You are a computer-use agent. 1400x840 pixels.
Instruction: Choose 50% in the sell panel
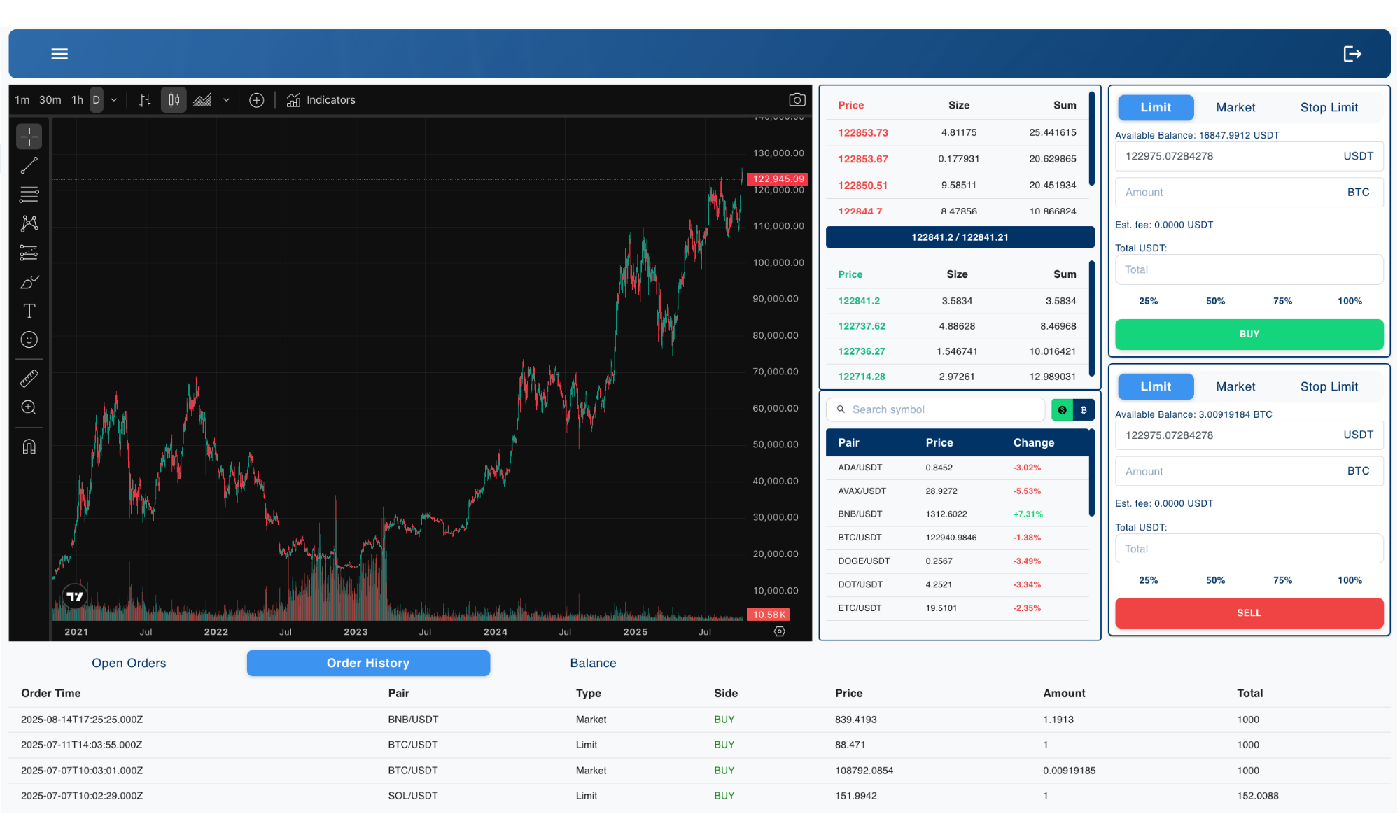pos(1215,580)
